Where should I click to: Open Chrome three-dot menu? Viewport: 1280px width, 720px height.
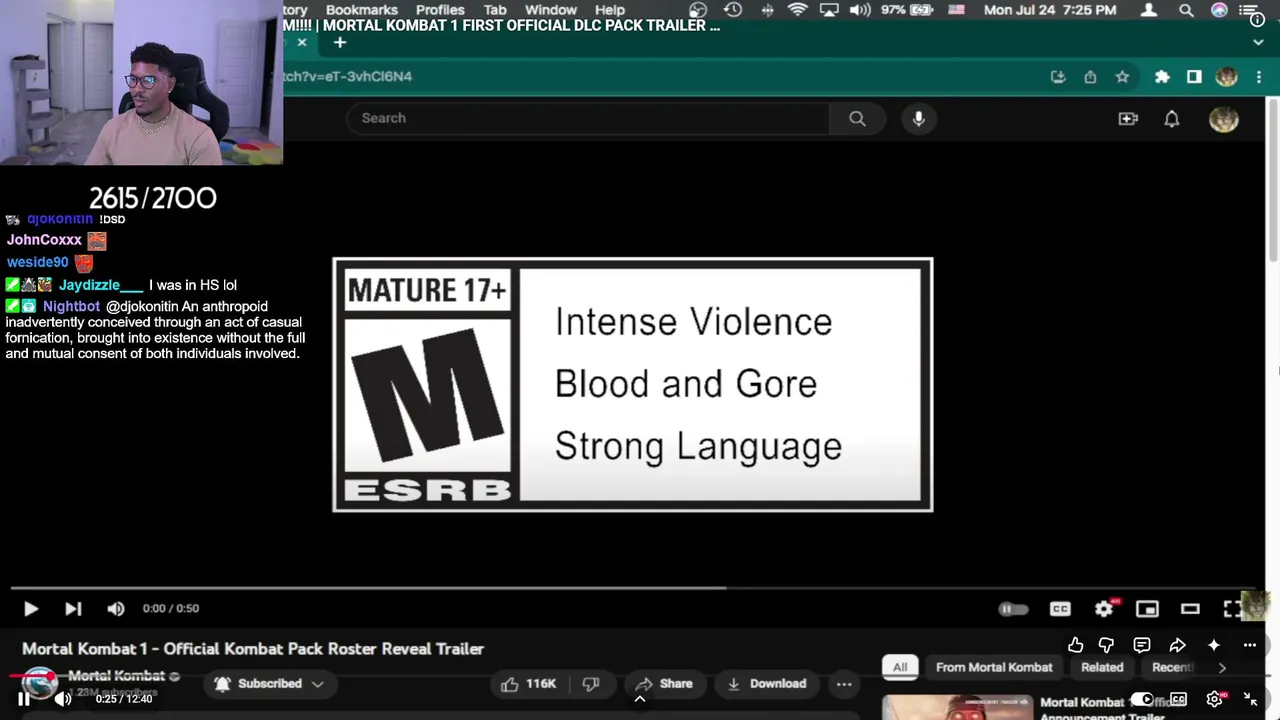(x=1258, y=77)
